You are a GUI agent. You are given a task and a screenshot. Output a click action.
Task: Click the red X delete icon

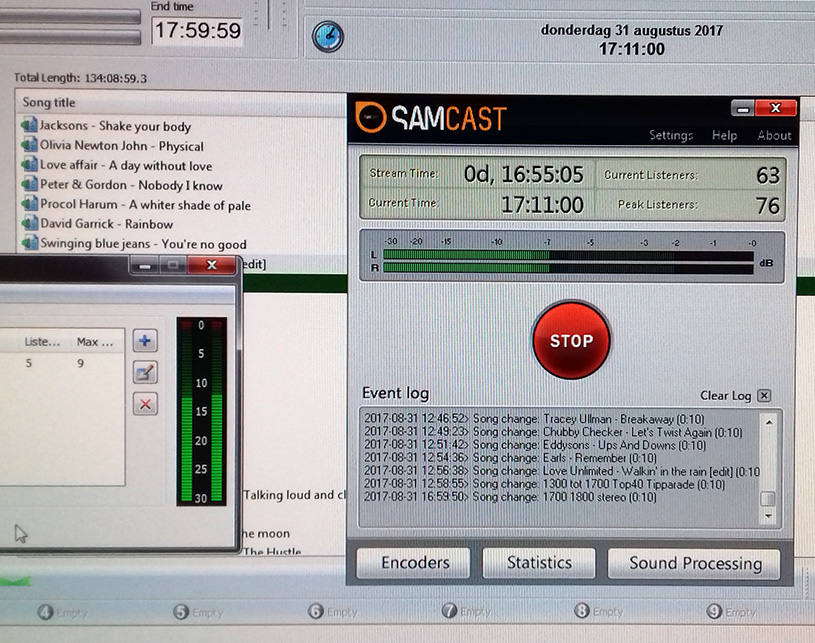pyautogui.click(x=145, y=403)
